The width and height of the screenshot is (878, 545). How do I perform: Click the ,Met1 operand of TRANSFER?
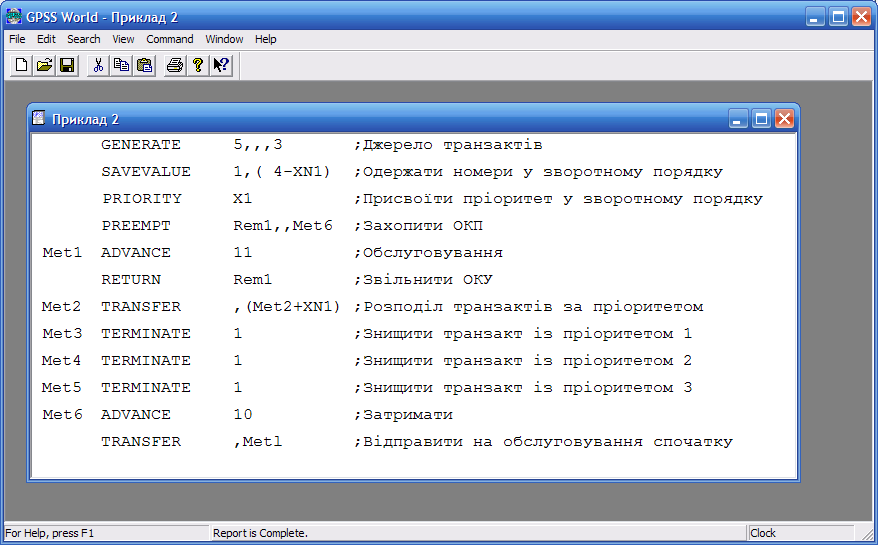[x=258, y=441]
